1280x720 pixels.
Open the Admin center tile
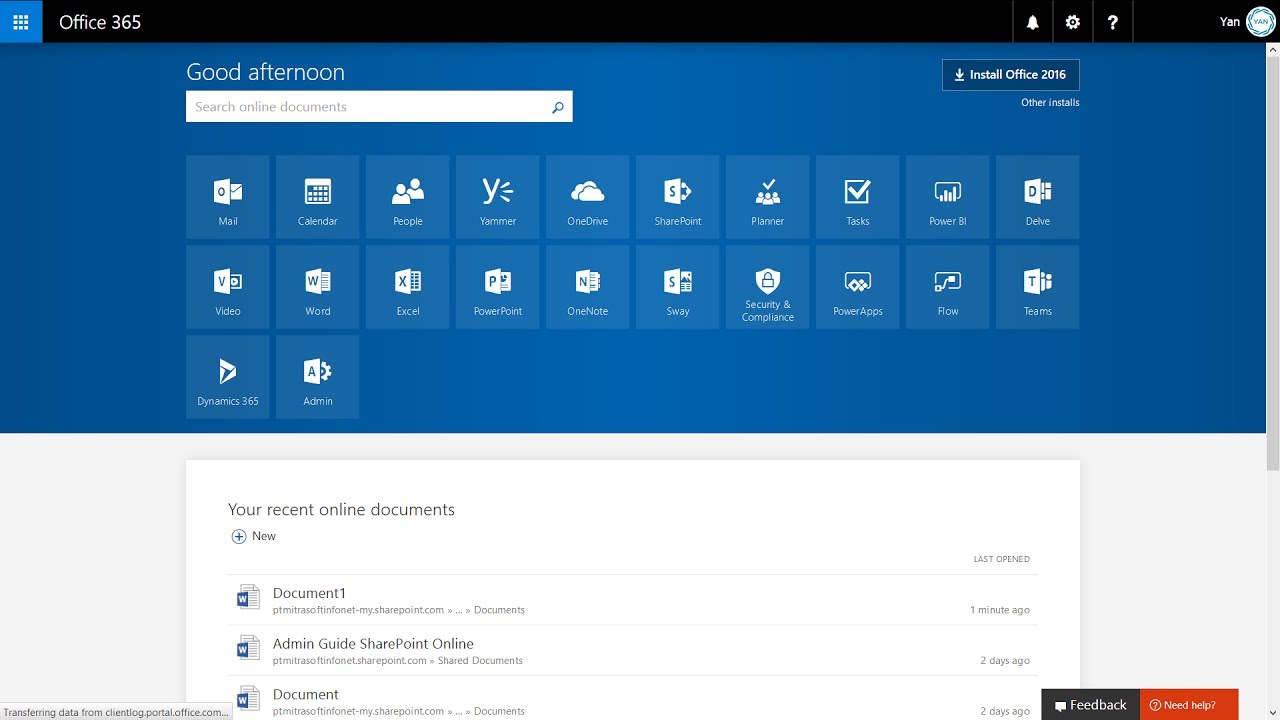pos(318,377)
